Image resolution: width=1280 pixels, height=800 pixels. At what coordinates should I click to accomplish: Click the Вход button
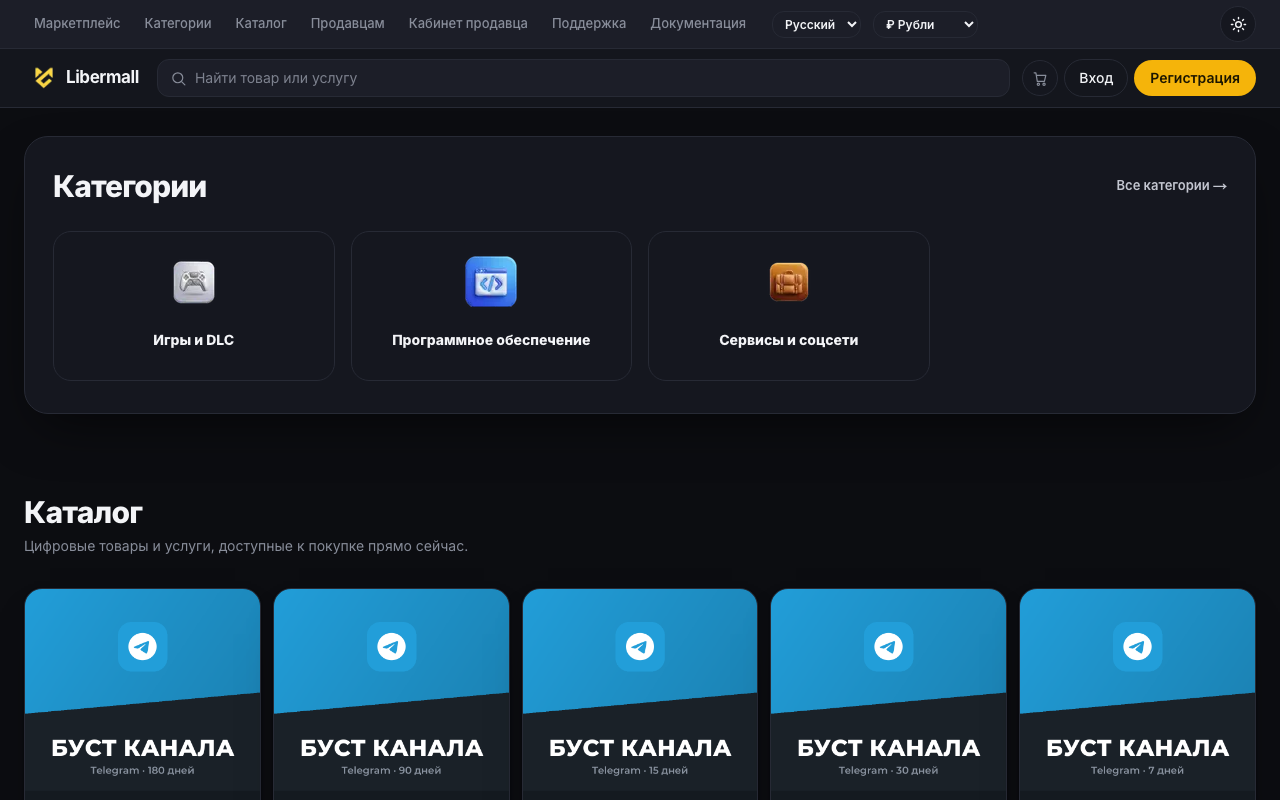click(1096, 78)
